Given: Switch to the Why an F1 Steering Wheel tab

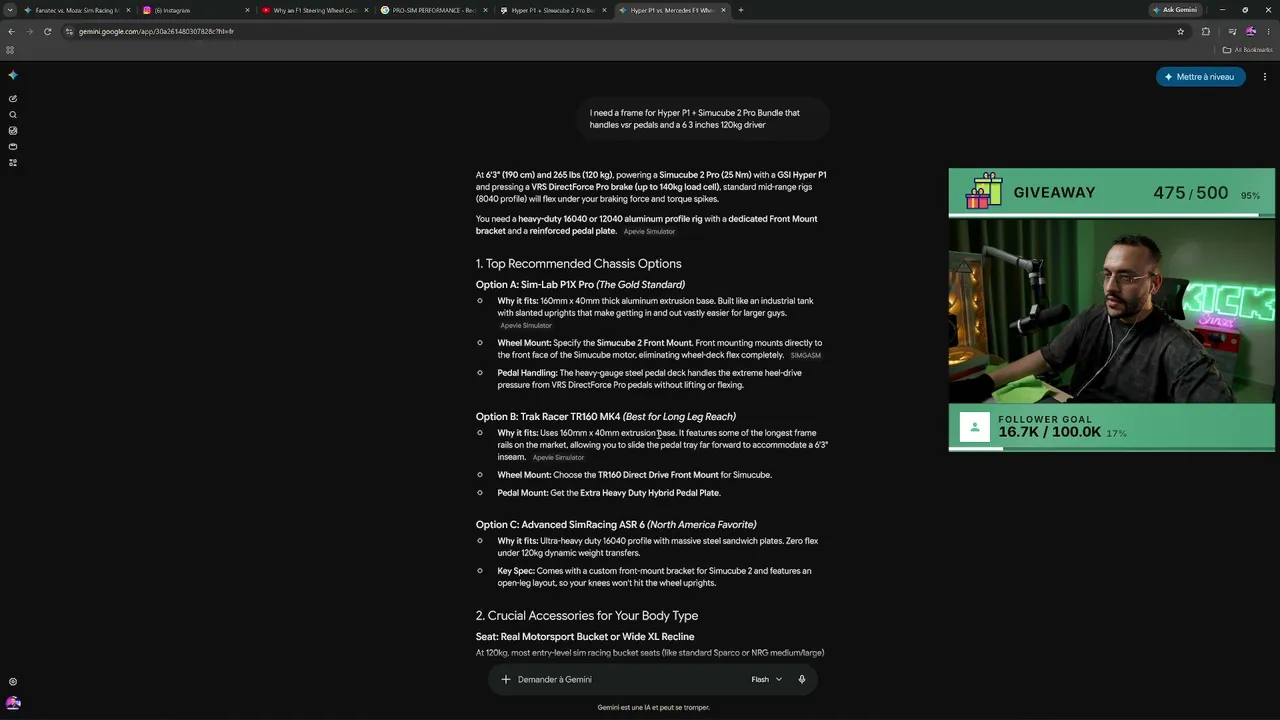Looking at the screenshot, I should point(314,10).
